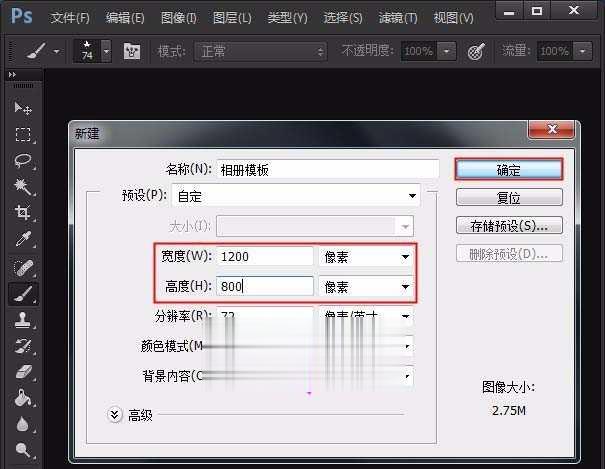Select the Blur tool
The width and height of the screenshot is (605, 469).
pos(23,424)
